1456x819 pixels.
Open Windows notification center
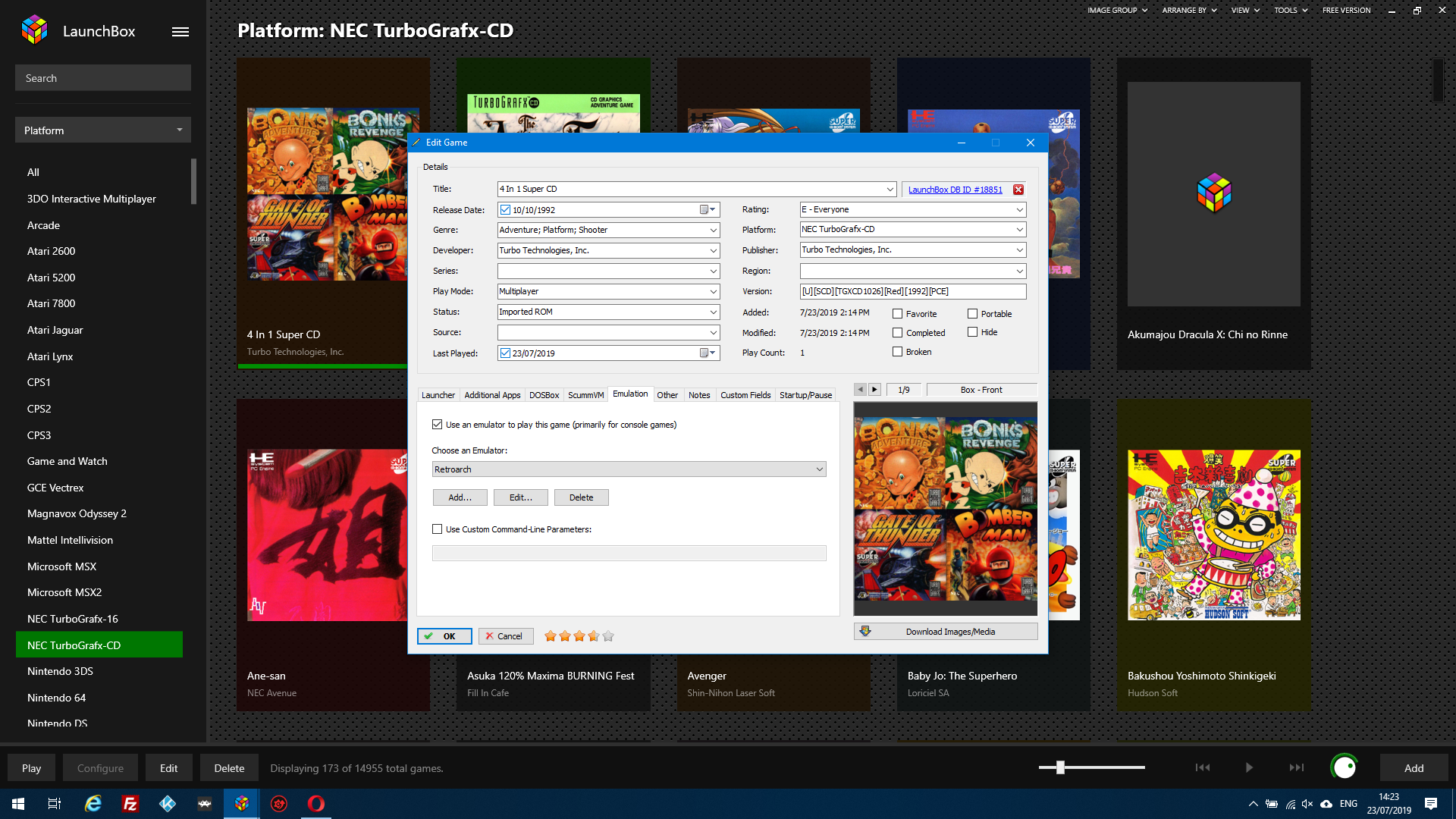[x=1431, y=804]
